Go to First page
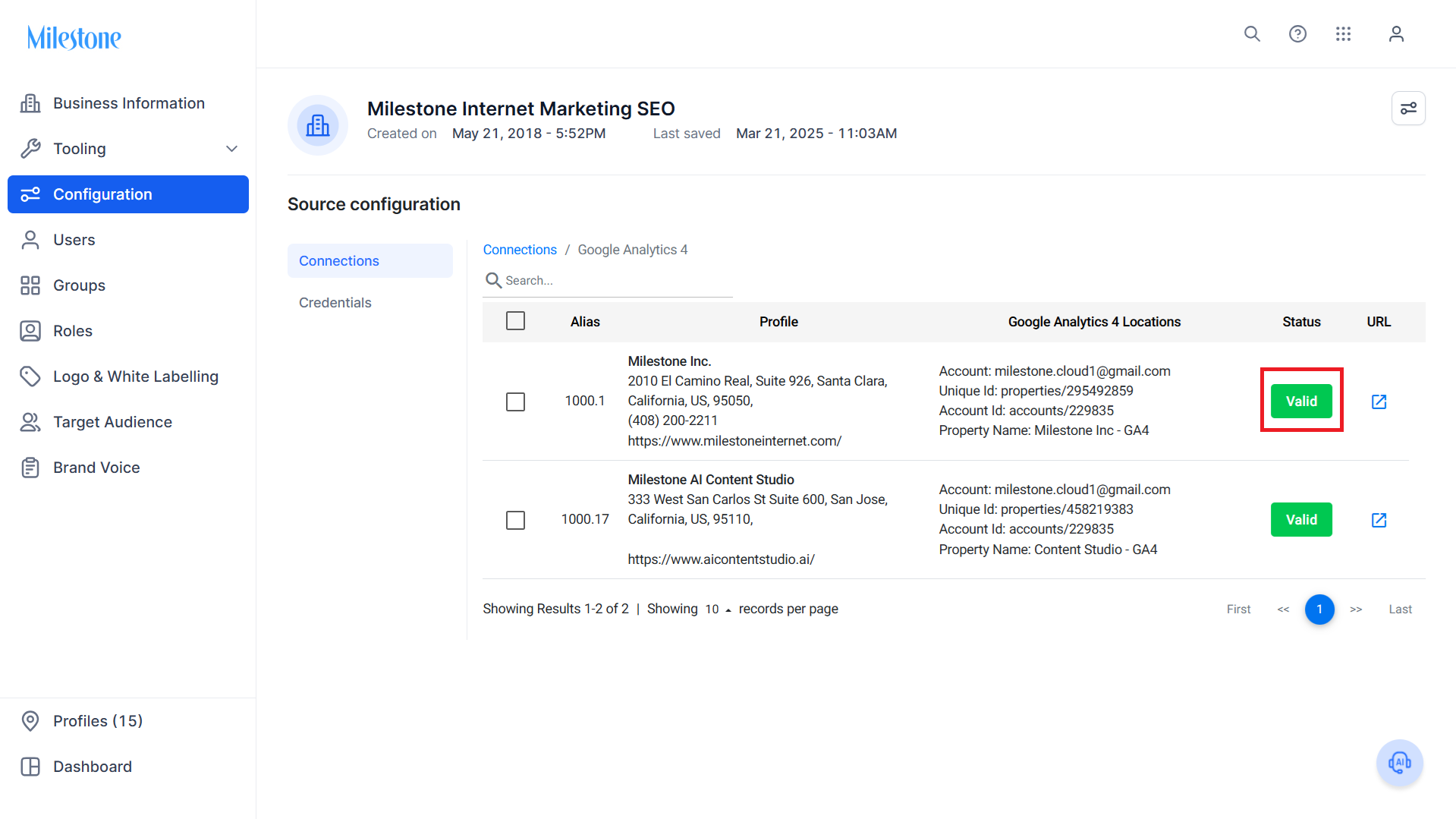This screenshot has height=819, width=1456. pos(1238,610)
